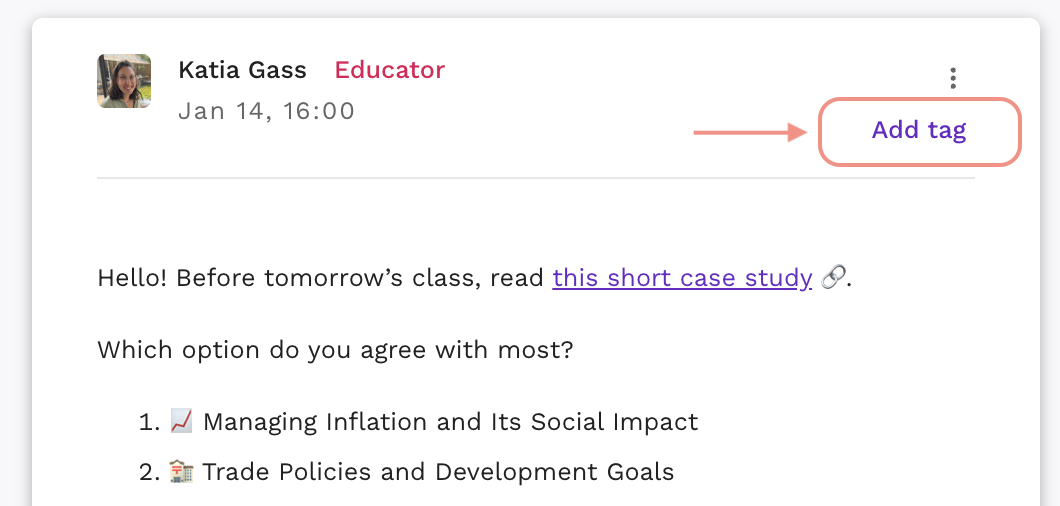This screenshot has width=1060, height=506.
Task: Click the chart emoji beside Managing Inflation
Action: [181, 421]
